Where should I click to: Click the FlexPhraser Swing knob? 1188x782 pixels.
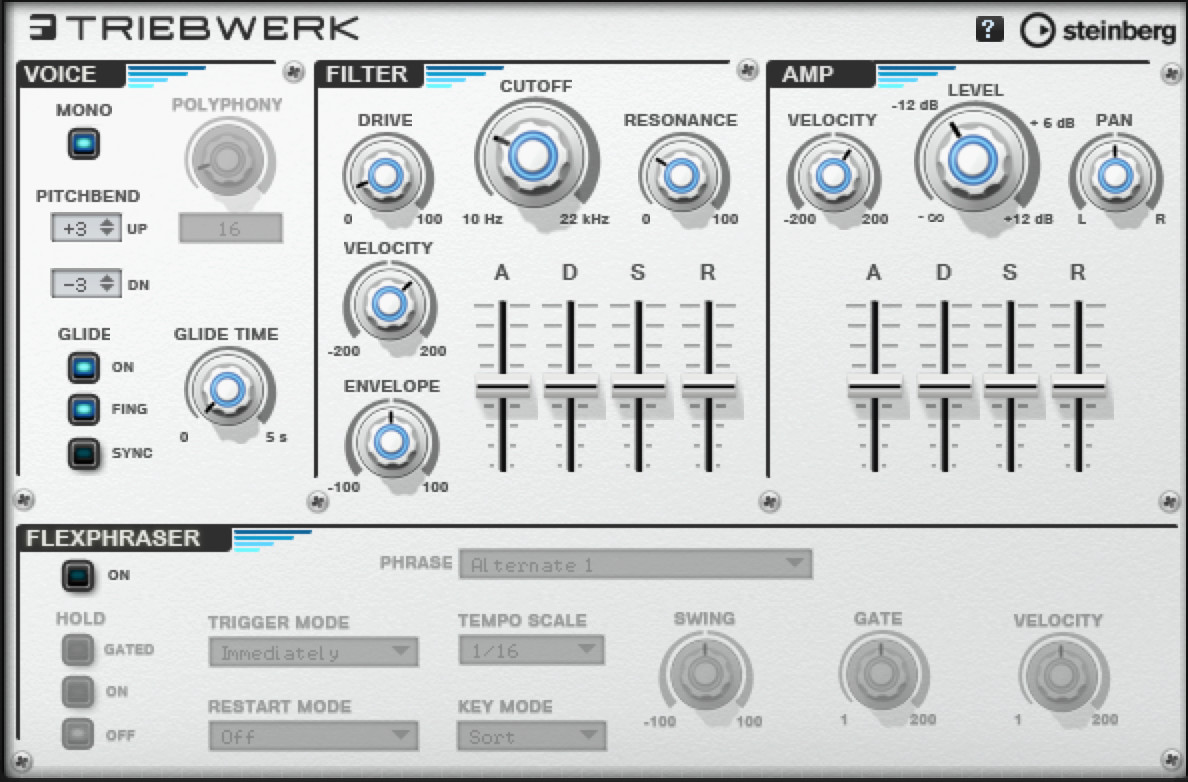pos(705,673)
